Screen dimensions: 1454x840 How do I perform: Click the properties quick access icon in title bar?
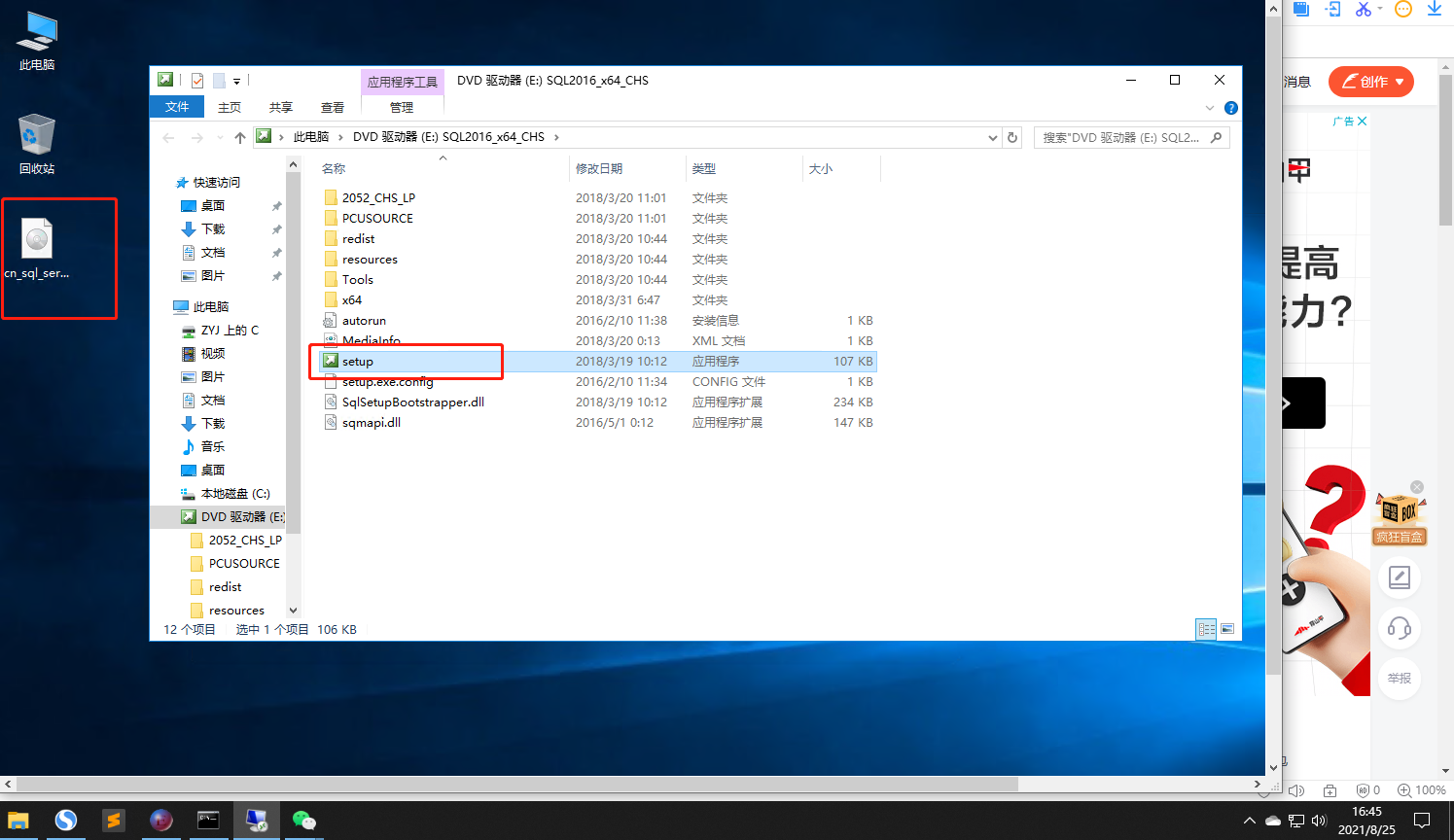pos(197,81)
